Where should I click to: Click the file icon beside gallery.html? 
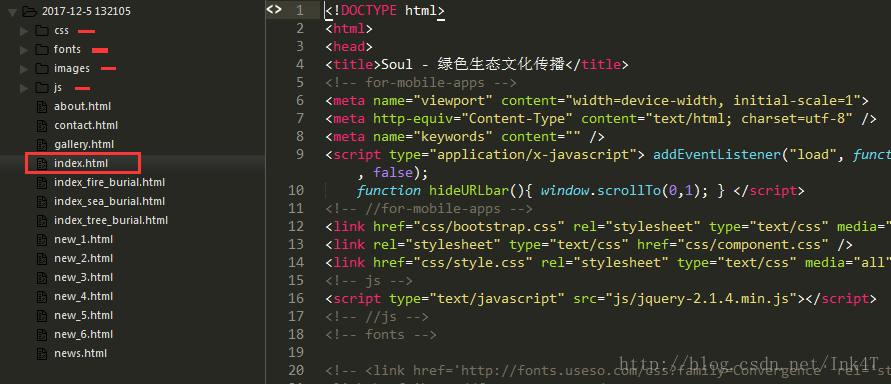[41, 144]
